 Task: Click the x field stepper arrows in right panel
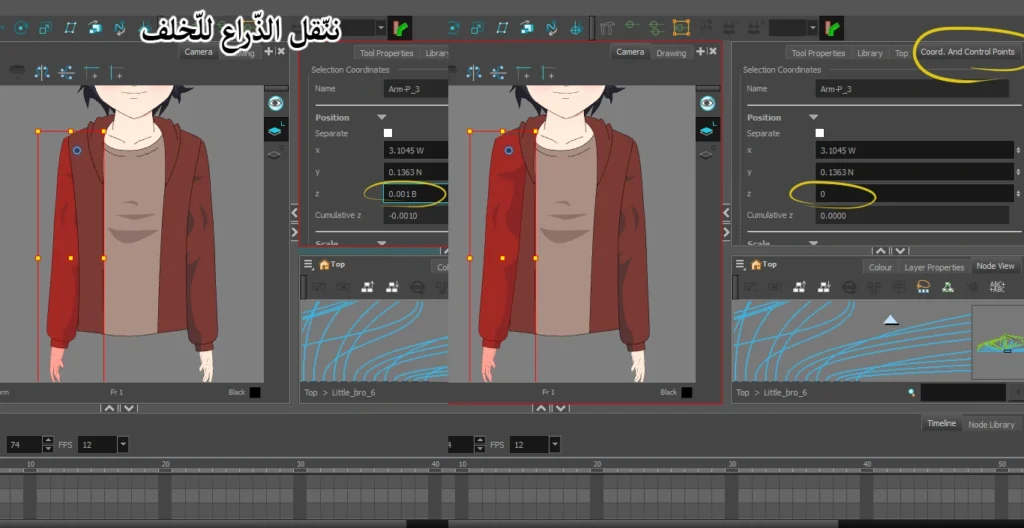[x=1018, y=150]
